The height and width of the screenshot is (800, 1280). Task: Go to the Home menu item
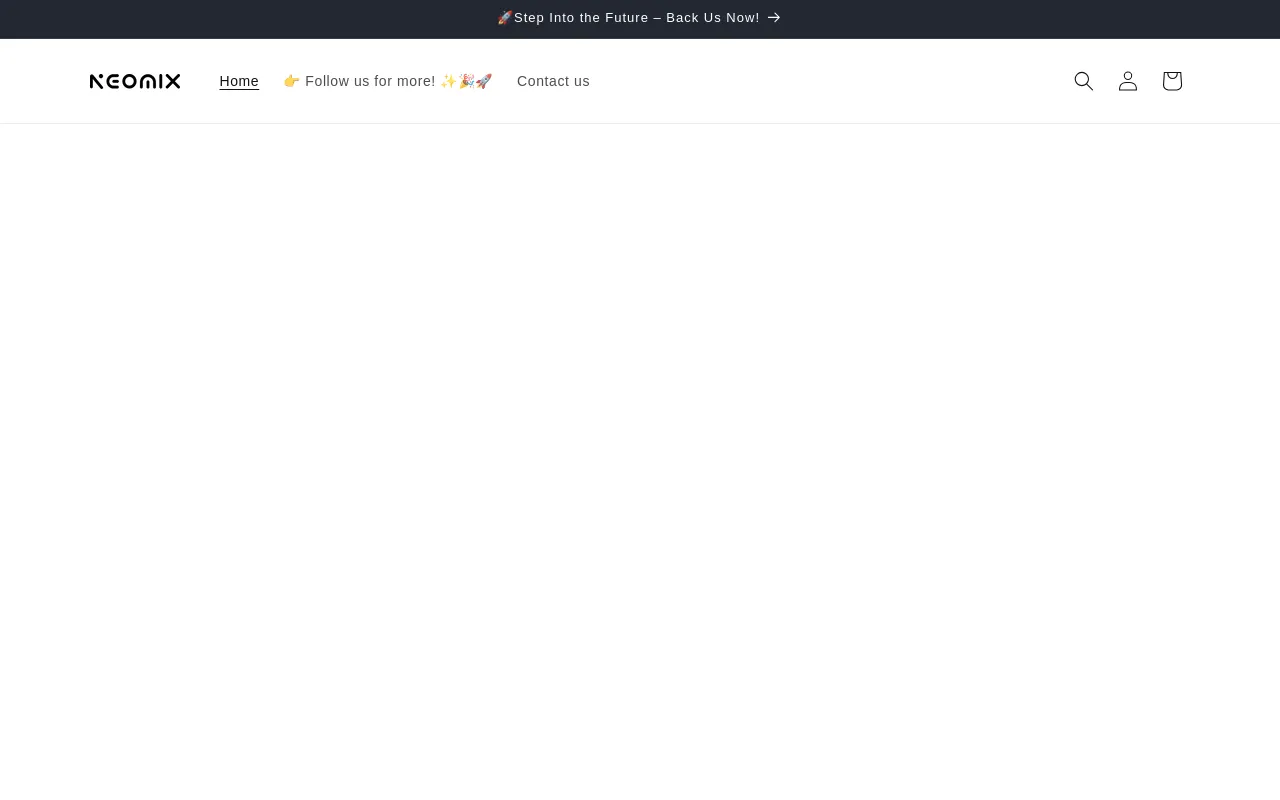[239, 81]
